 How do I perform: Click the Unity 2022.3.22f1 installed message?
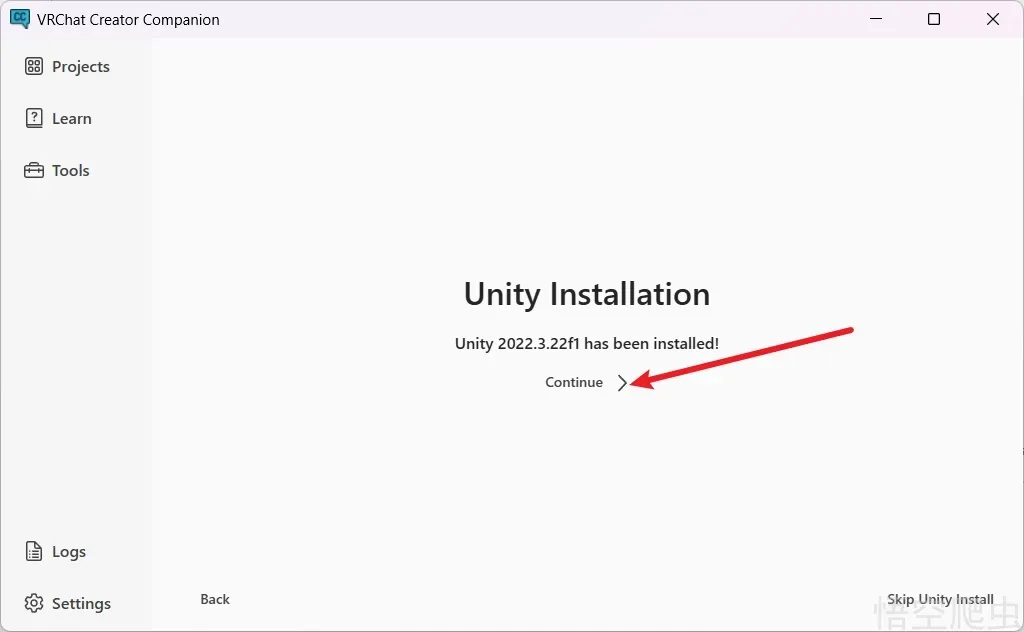pyautogui.click(x=587, y=343)
